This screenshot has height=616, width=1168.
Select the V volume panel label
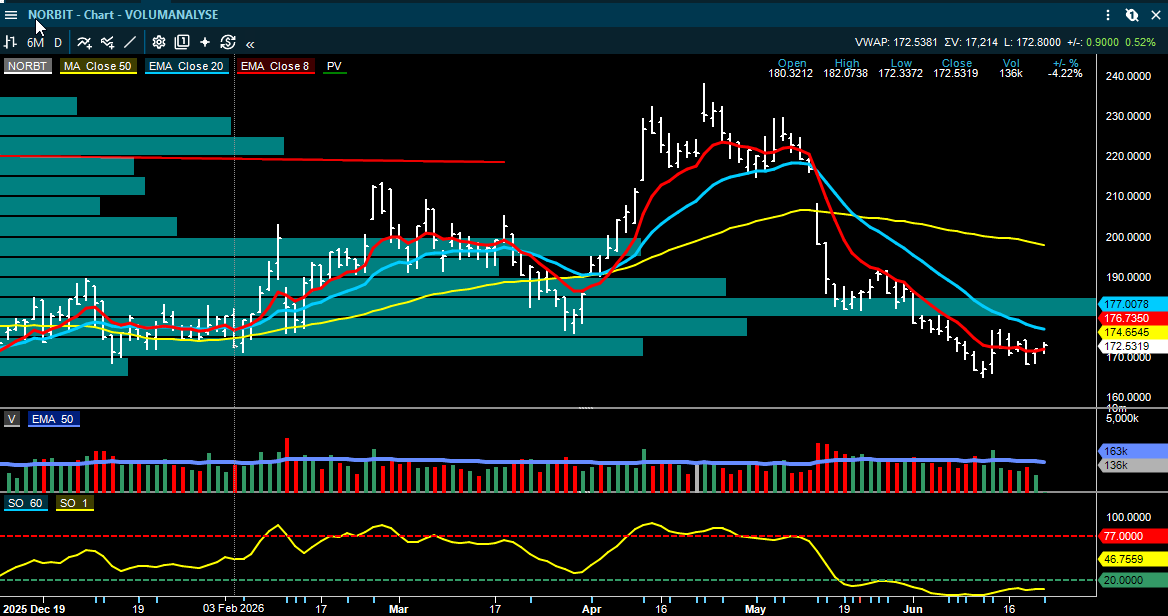12,419
